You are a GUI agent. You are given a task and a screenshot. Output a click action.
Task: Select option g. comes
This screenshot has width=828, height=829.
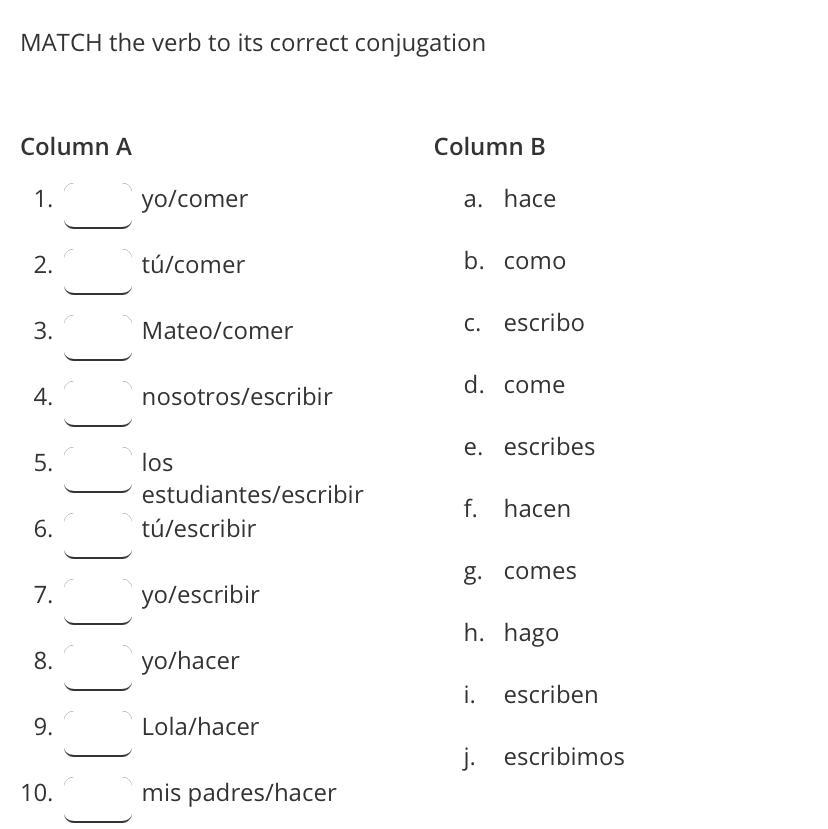(540, 571)
